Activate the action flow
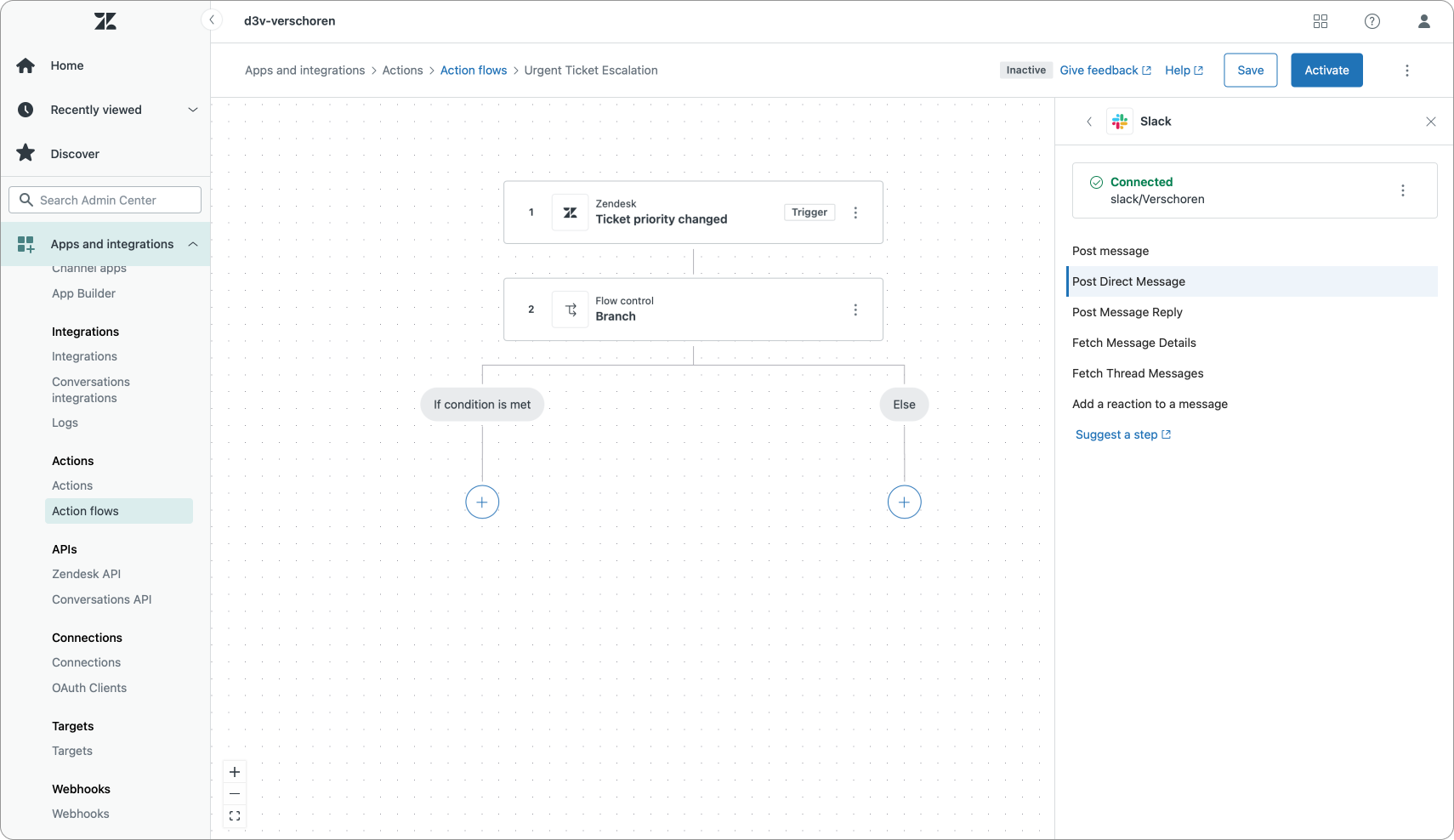 1327,71
